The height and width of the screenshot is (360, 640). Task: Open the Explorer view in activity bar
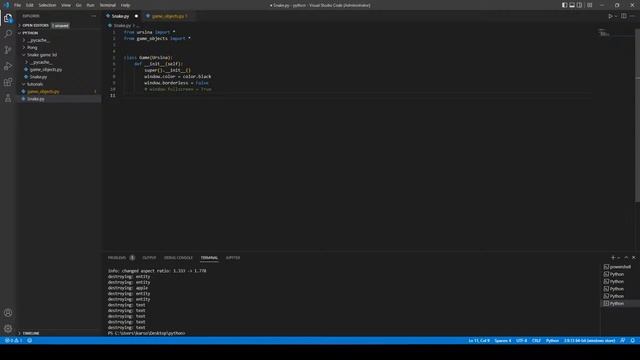coord(8,18)
